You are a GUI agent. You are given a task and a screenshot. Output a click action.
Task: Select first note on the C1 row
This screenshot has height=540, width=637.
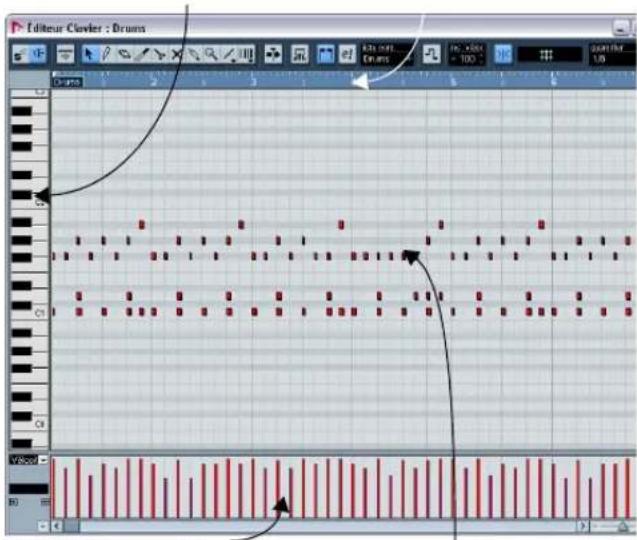click(x=54, y=312)
